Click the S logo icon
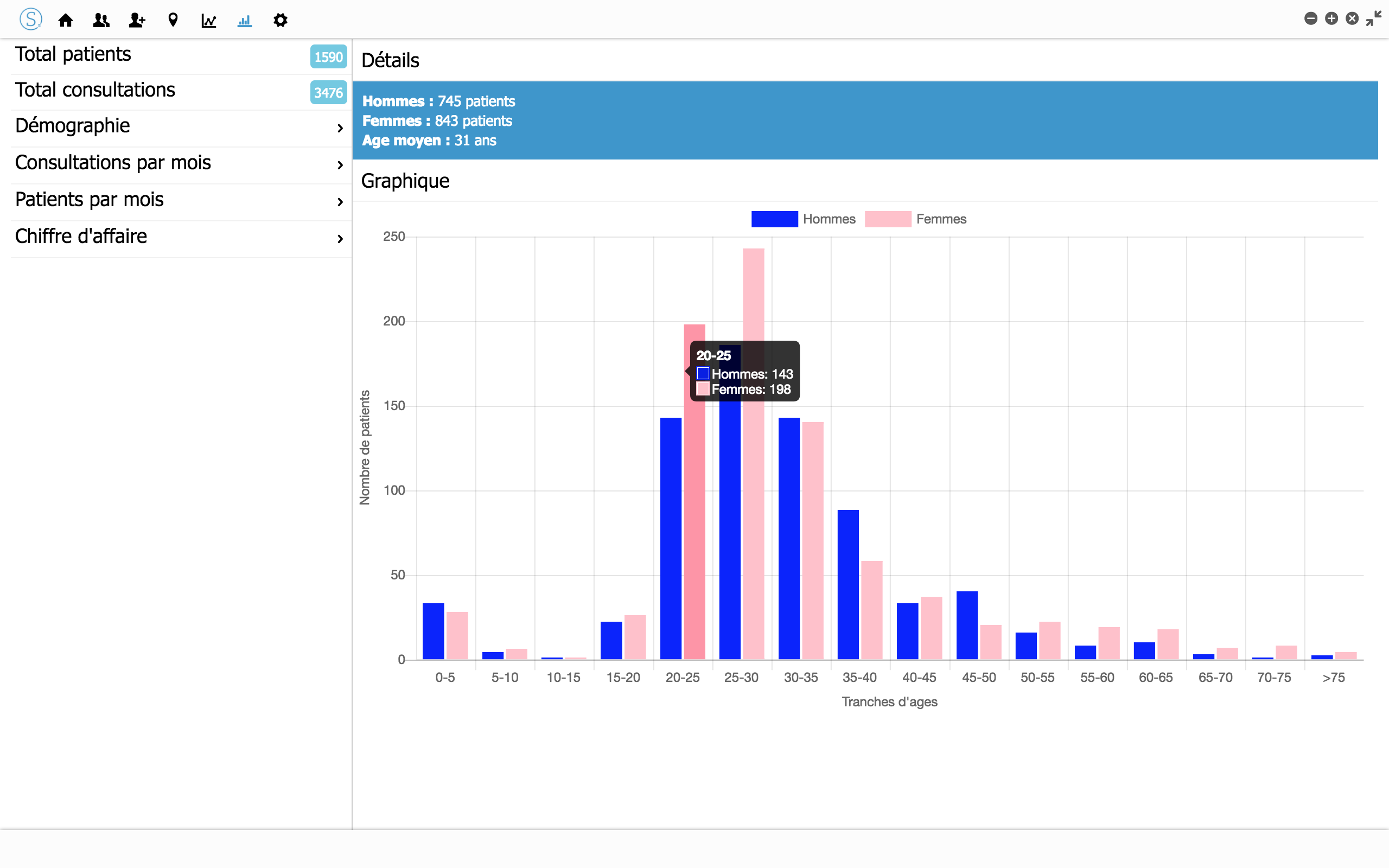Viewport: 1389px width, 868px height. (x=30, y=20)
